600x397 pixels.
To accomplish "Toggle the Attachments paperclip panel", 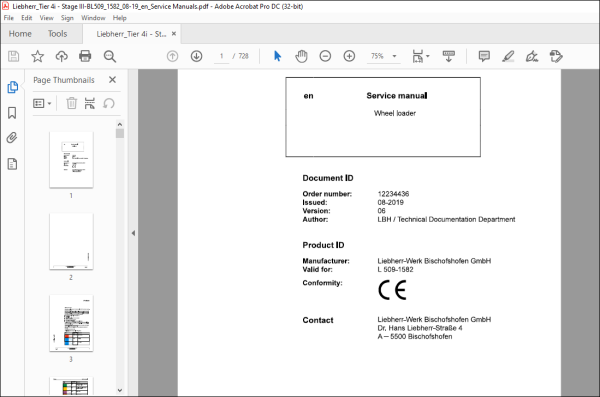I will (x=12, y=138).
